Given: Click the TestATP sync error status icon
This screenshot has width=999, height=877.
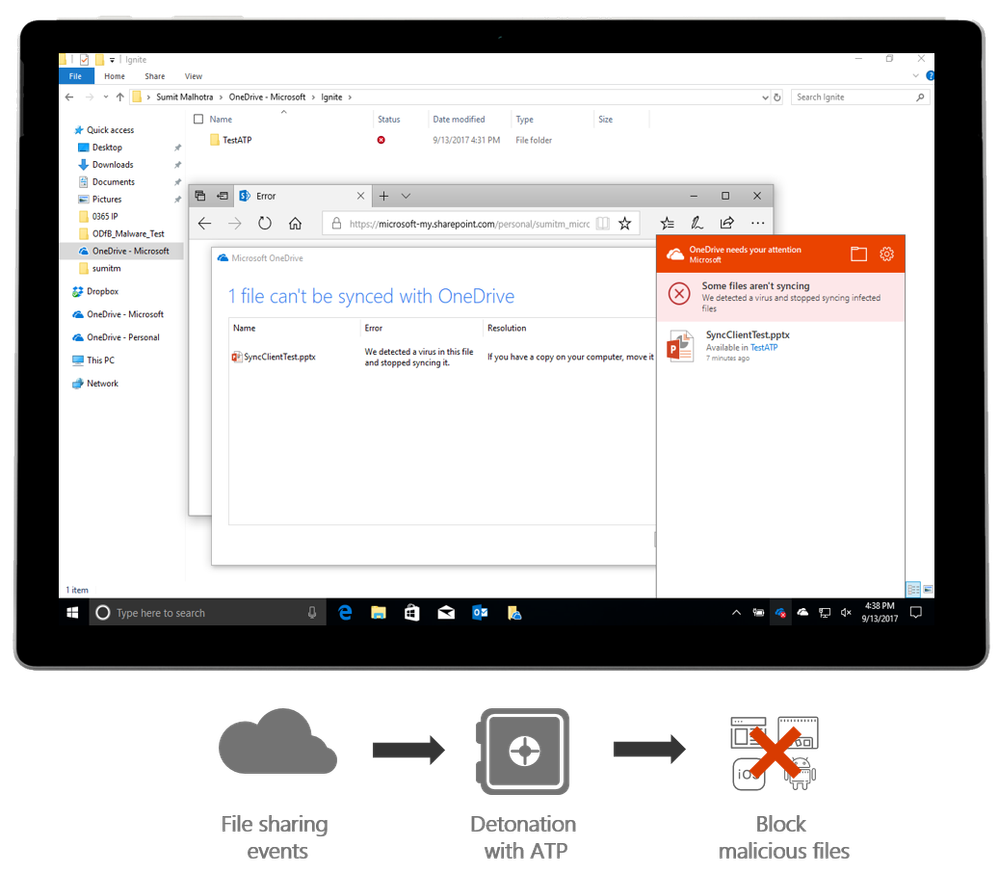Looking at the screenshot, I should pyautogui.click(x=381, y=140).
